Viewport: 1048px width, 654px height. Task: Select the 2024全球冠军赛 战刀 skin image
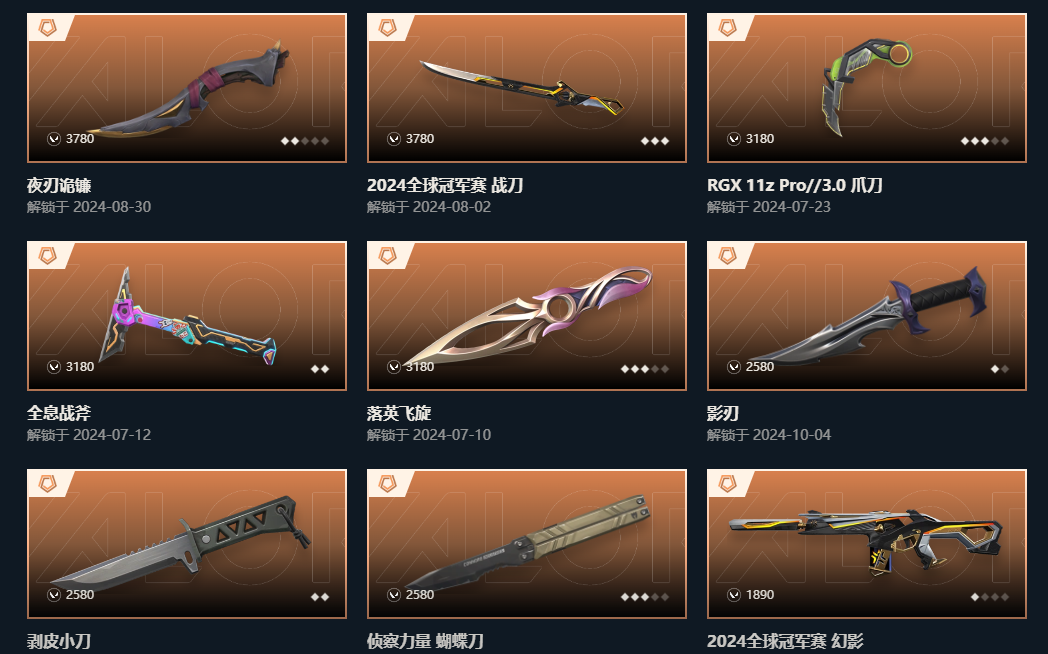click(527, 88)
